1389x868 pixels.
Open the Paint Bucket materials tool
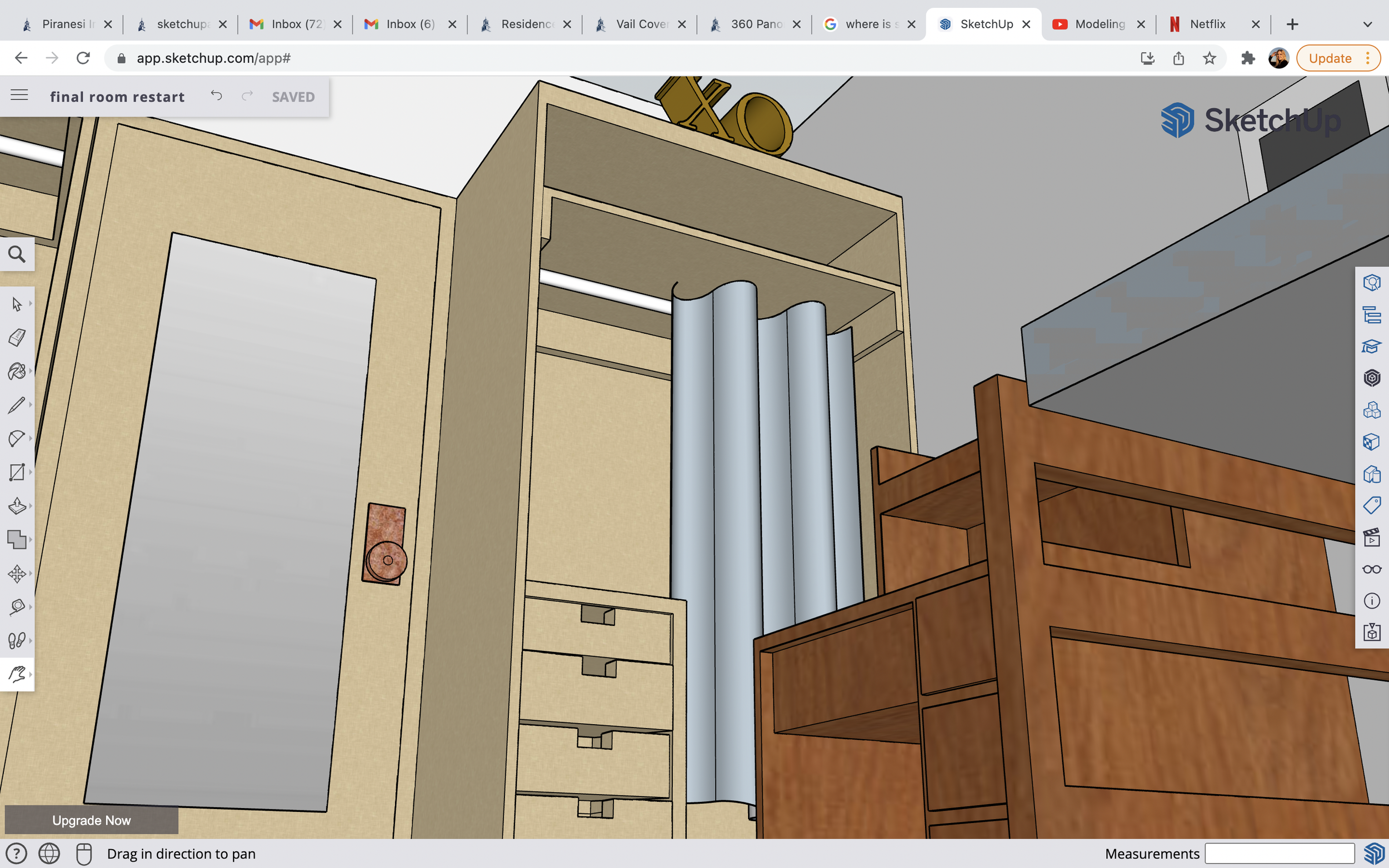click(17, 371)
